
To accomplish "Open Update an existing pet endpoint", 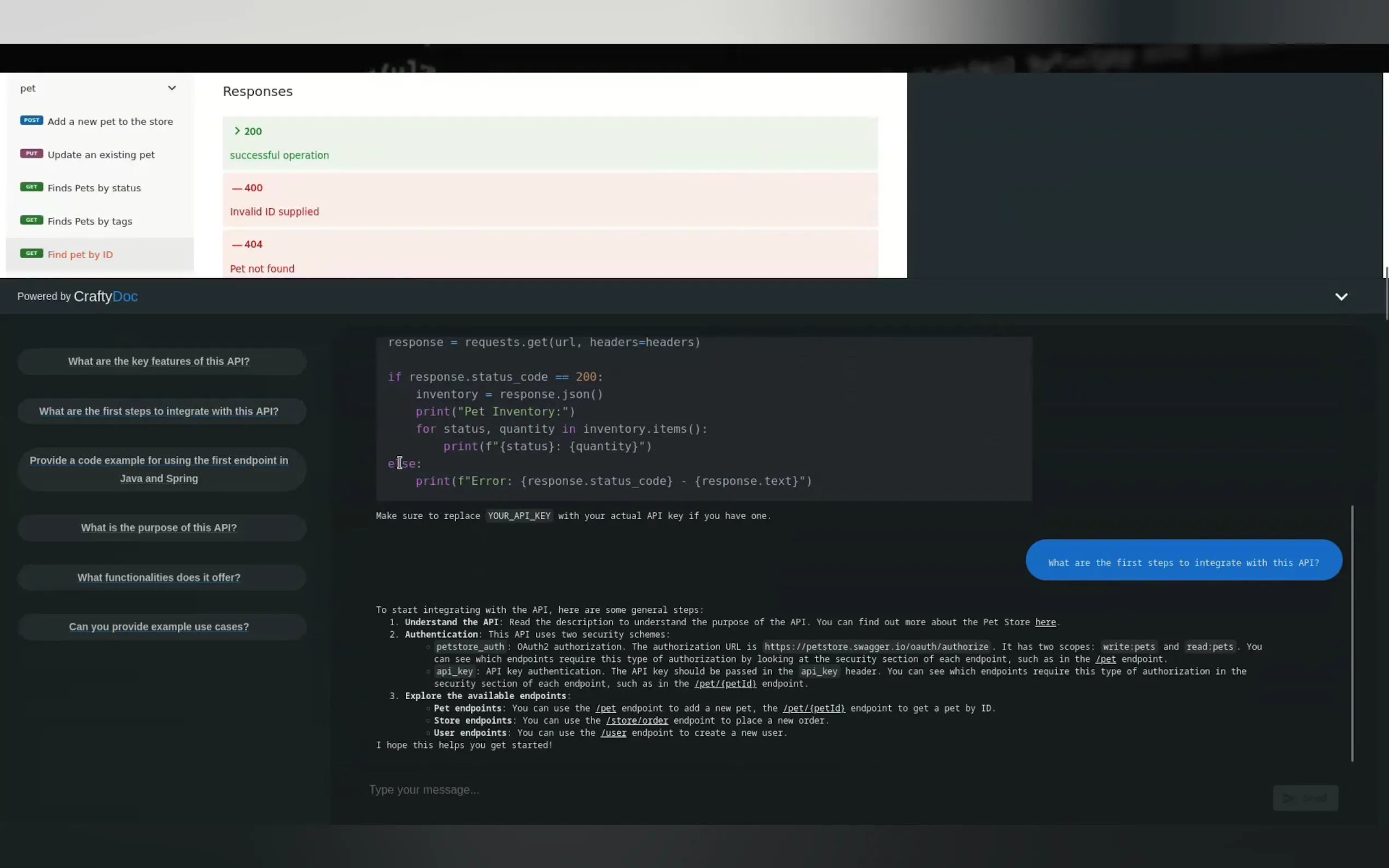I will click(101, 155).
